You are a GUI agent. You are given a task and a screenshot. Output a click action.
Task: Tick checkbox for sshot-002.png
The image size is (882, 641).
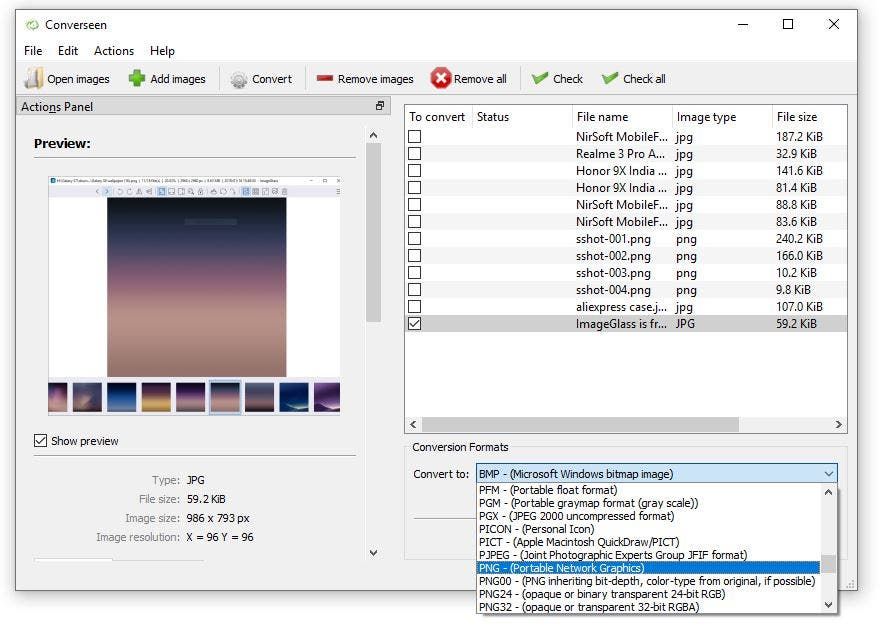tap(415, 255)
